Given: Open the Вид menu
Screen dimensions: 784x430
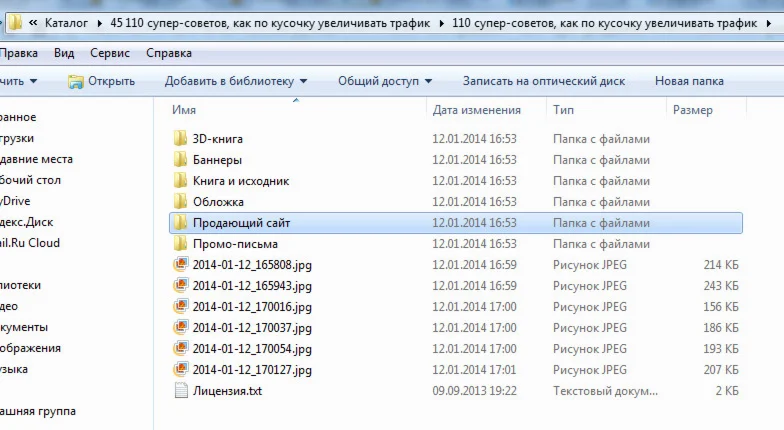Looking at the screenshot, I should (64, 53).
